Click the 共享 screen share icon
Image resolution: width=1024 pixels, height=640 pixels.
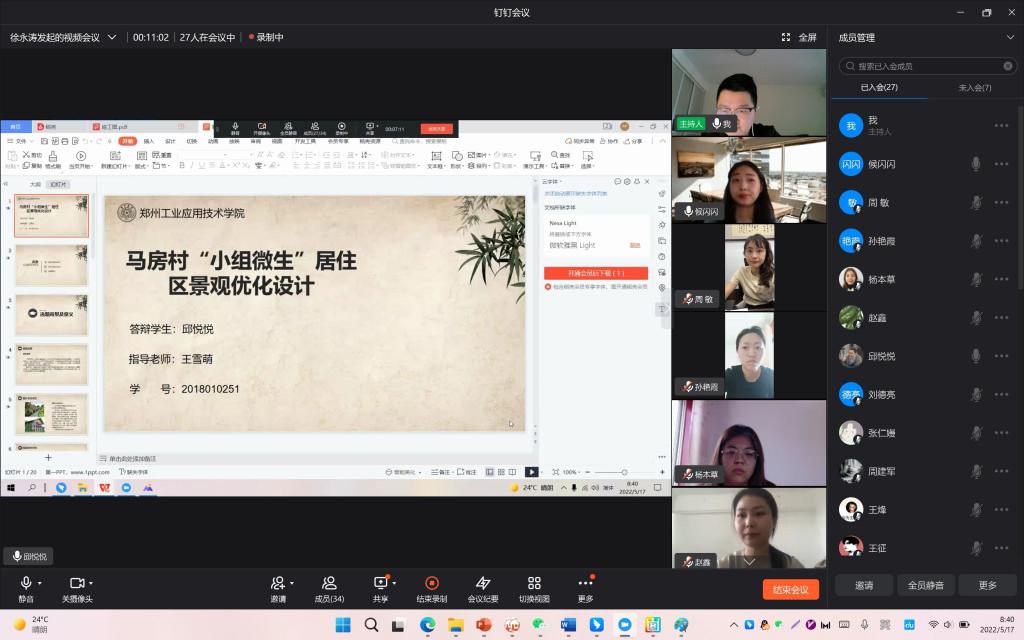(x=380, y=583)
